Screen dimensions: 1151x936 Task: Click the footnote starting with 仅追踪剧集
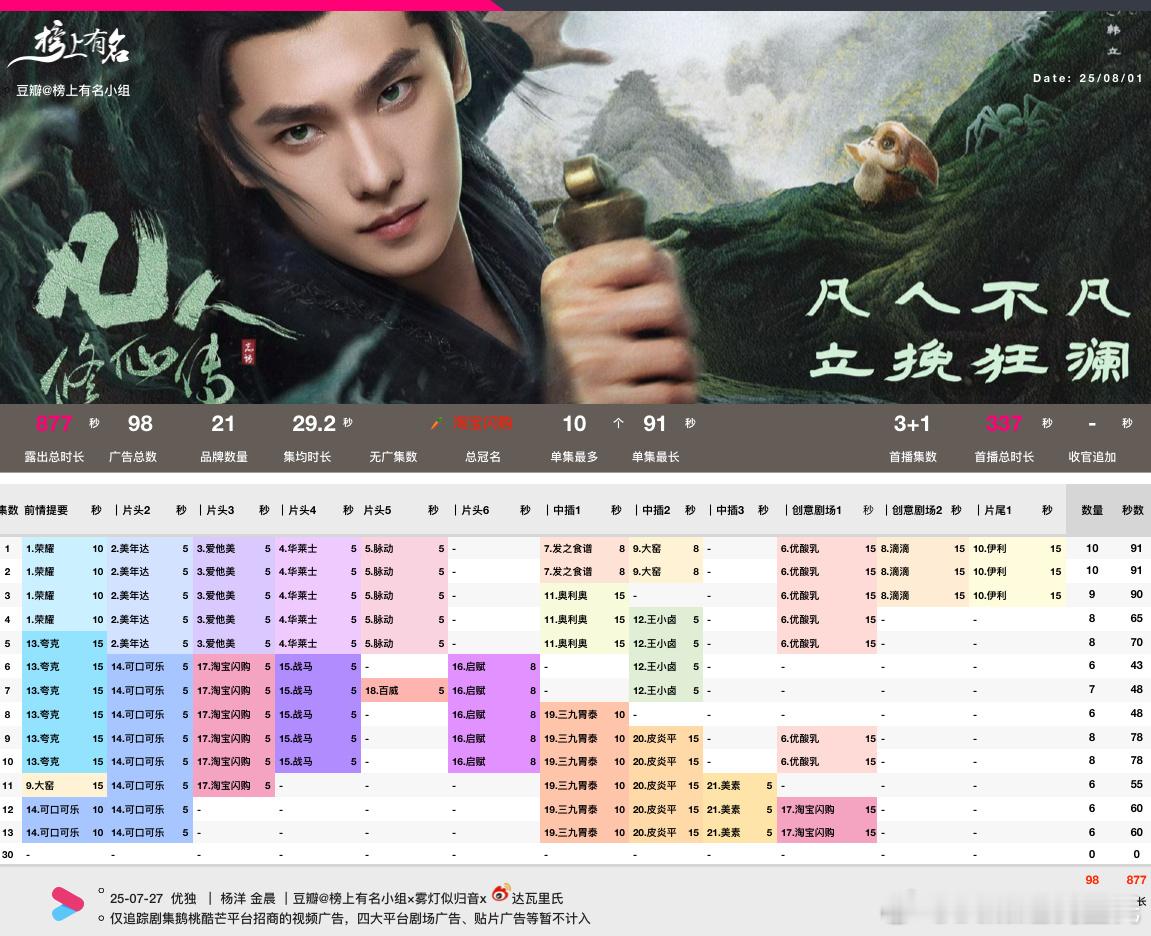350,918
